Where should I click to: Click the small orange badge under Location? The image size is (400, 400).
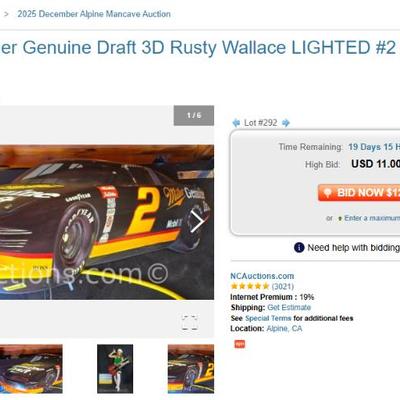tap(240, 344)
